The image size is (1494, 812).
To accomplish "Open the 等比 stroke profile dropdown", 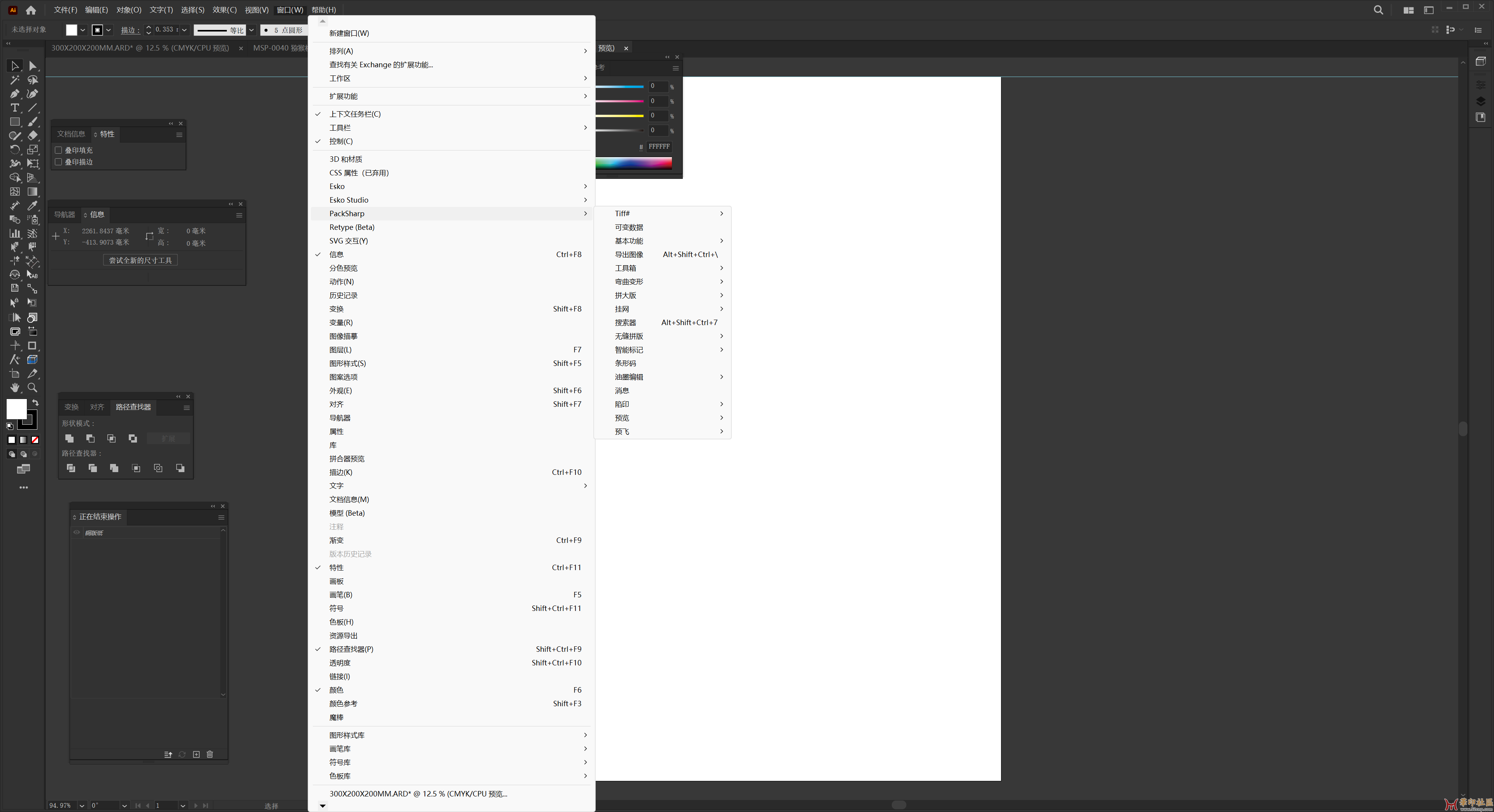I will [x=252, y=30].
